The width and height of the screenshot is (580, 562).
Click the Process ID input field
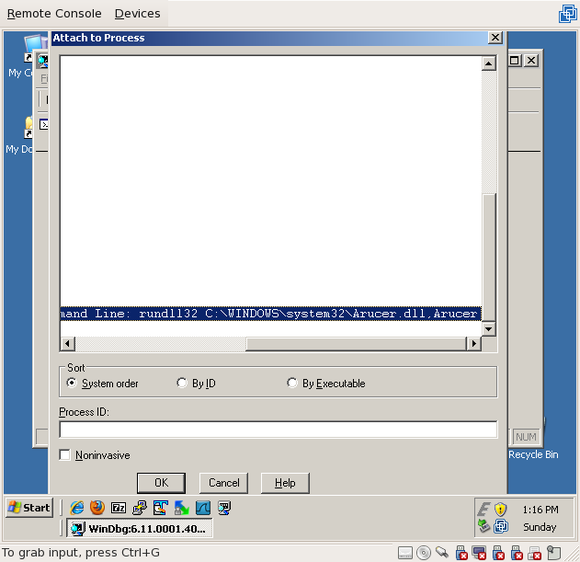(x=278, y=430)
